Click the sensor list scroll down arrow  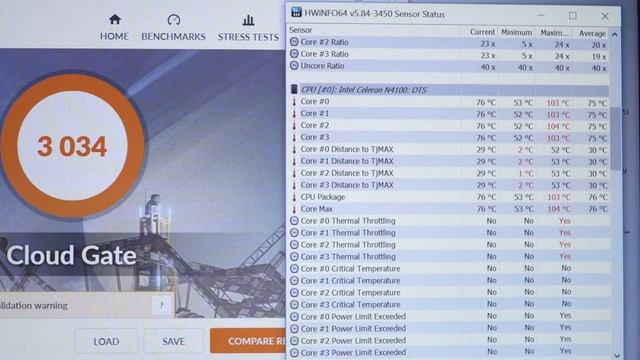(x=616, y=356)
